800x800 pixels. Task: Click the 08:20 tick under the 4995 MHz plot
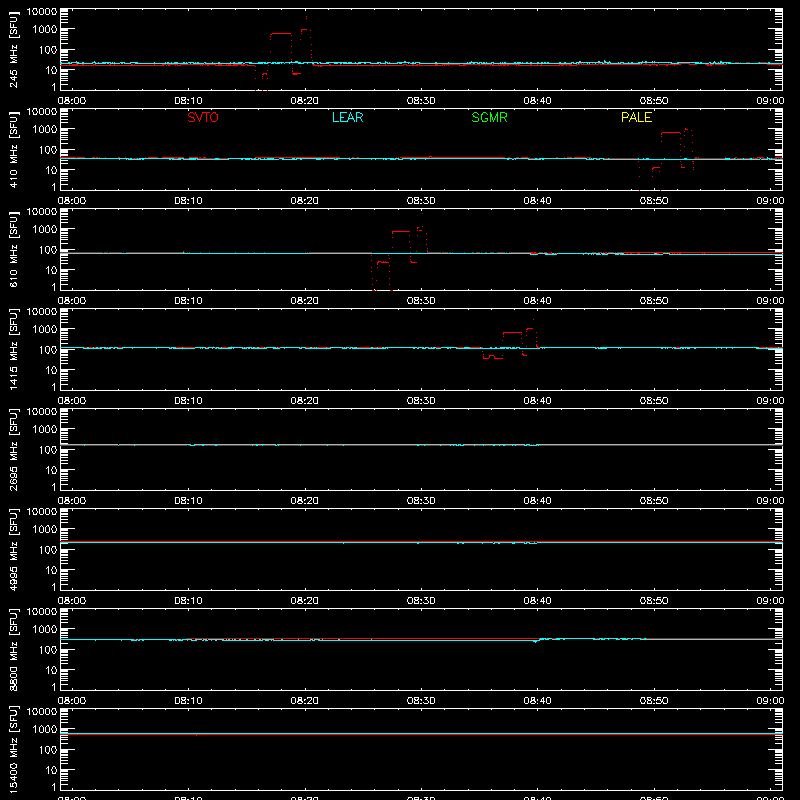tap(305, 601)
